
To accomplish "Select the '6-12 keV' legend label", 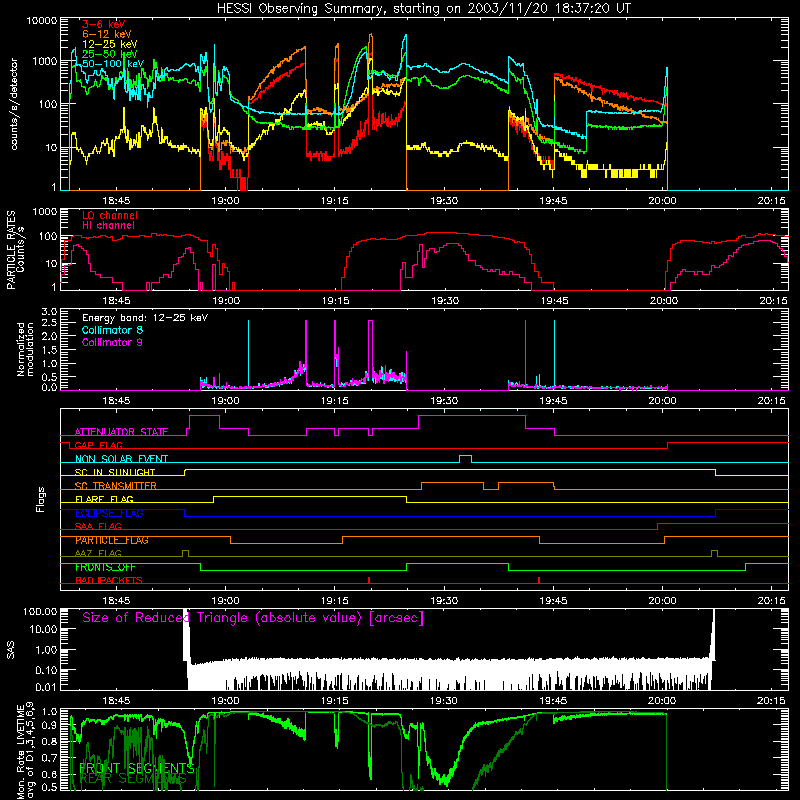I will pos(106,34).
